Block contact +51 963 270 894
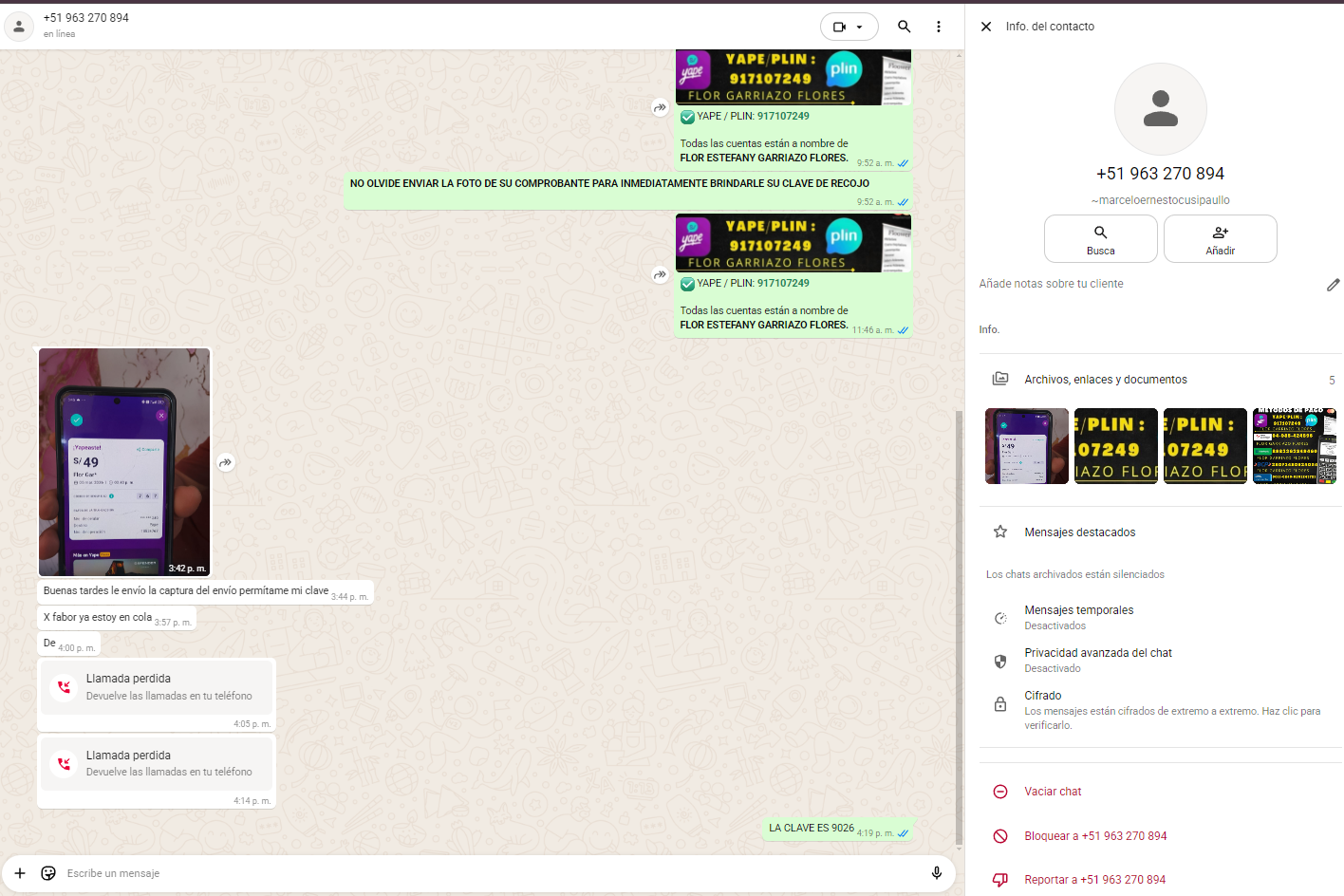 pos(1094,836)
